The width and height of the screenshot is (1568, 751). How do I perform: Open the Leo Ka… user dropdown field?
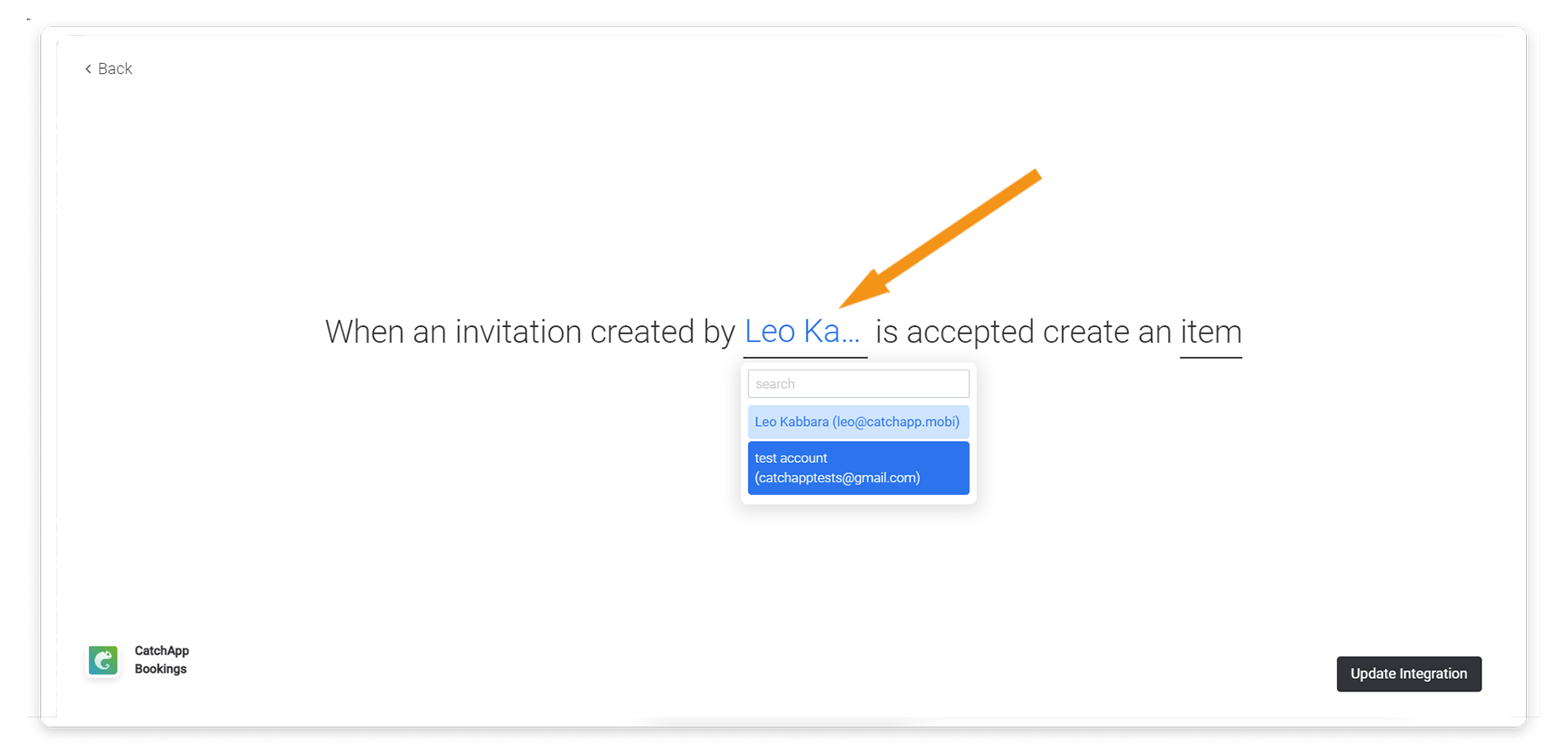[x=804, y=332]
